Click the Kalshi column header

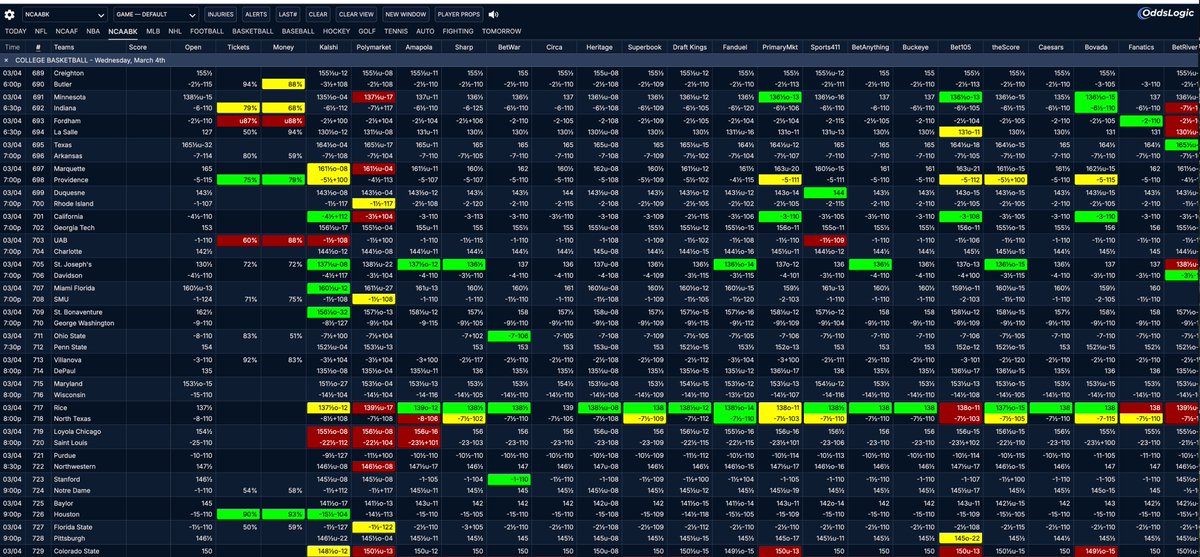point(330,46)
